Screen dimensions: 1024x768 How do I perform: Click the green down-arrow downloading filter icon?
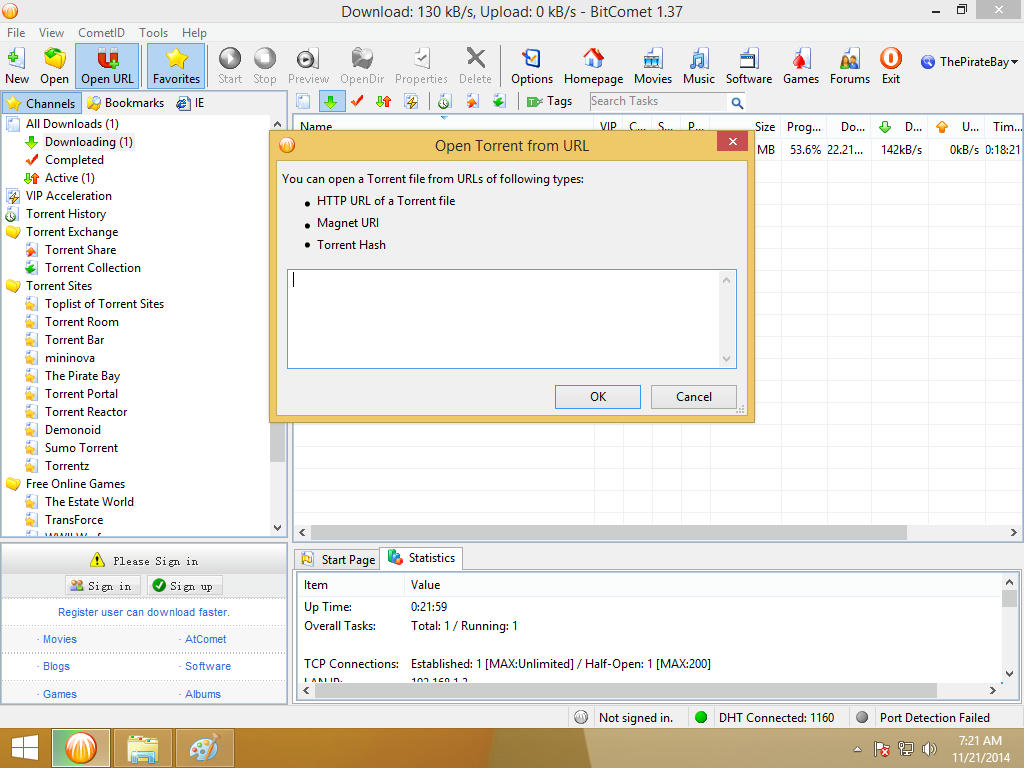[331, 101]
